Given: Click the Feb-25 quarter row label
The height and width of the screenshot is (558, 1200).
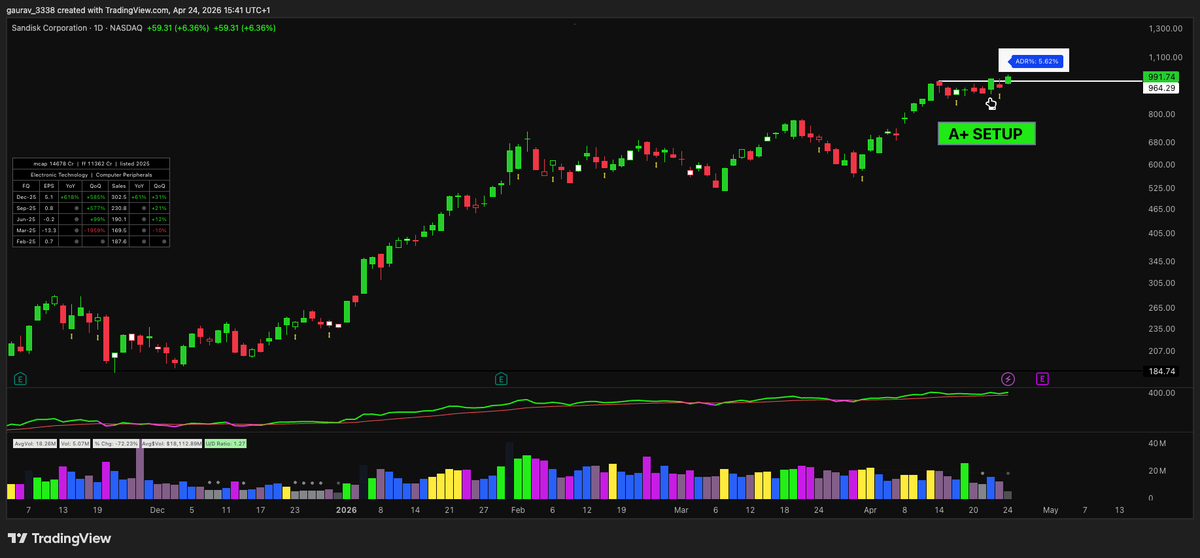Looking at the screenshot, I should 26,241.
